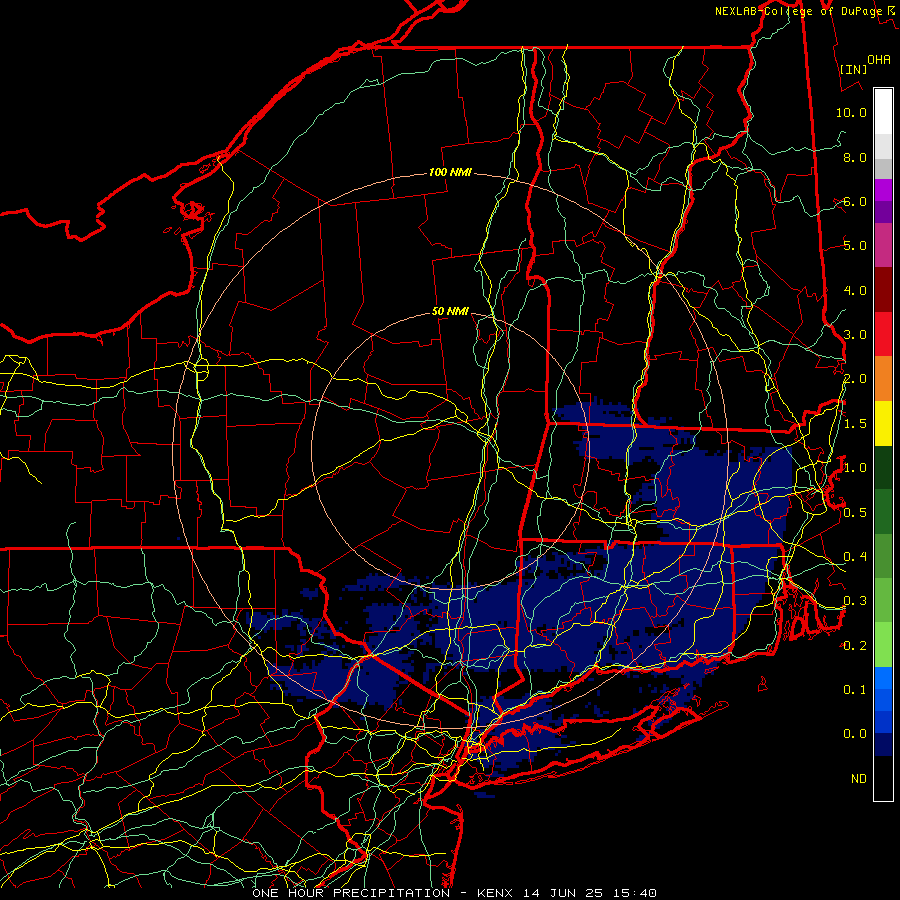Click the 0.0 legend value
Image resolution: width=900 pixels, height=900 pixels.
tap(855, 734)
